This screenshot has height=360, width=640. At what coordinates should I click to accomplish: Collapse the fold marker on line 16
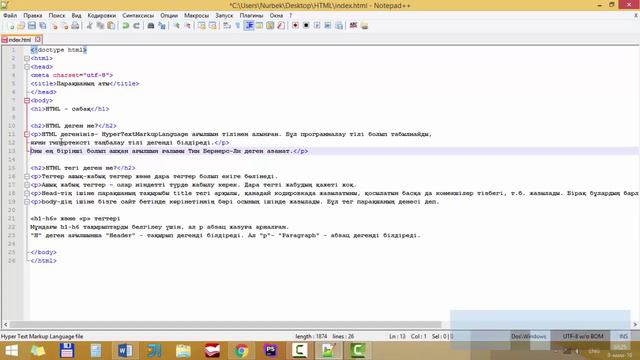(27, 177)
